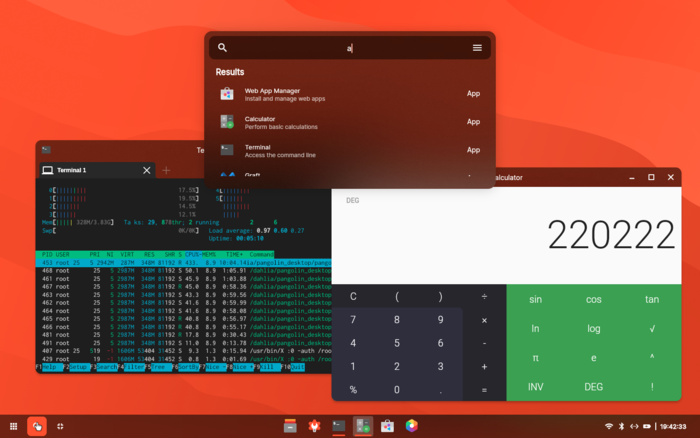Open Web App Manager in taskbar
This screenshot has height=438, width=700.
(387, 426)
